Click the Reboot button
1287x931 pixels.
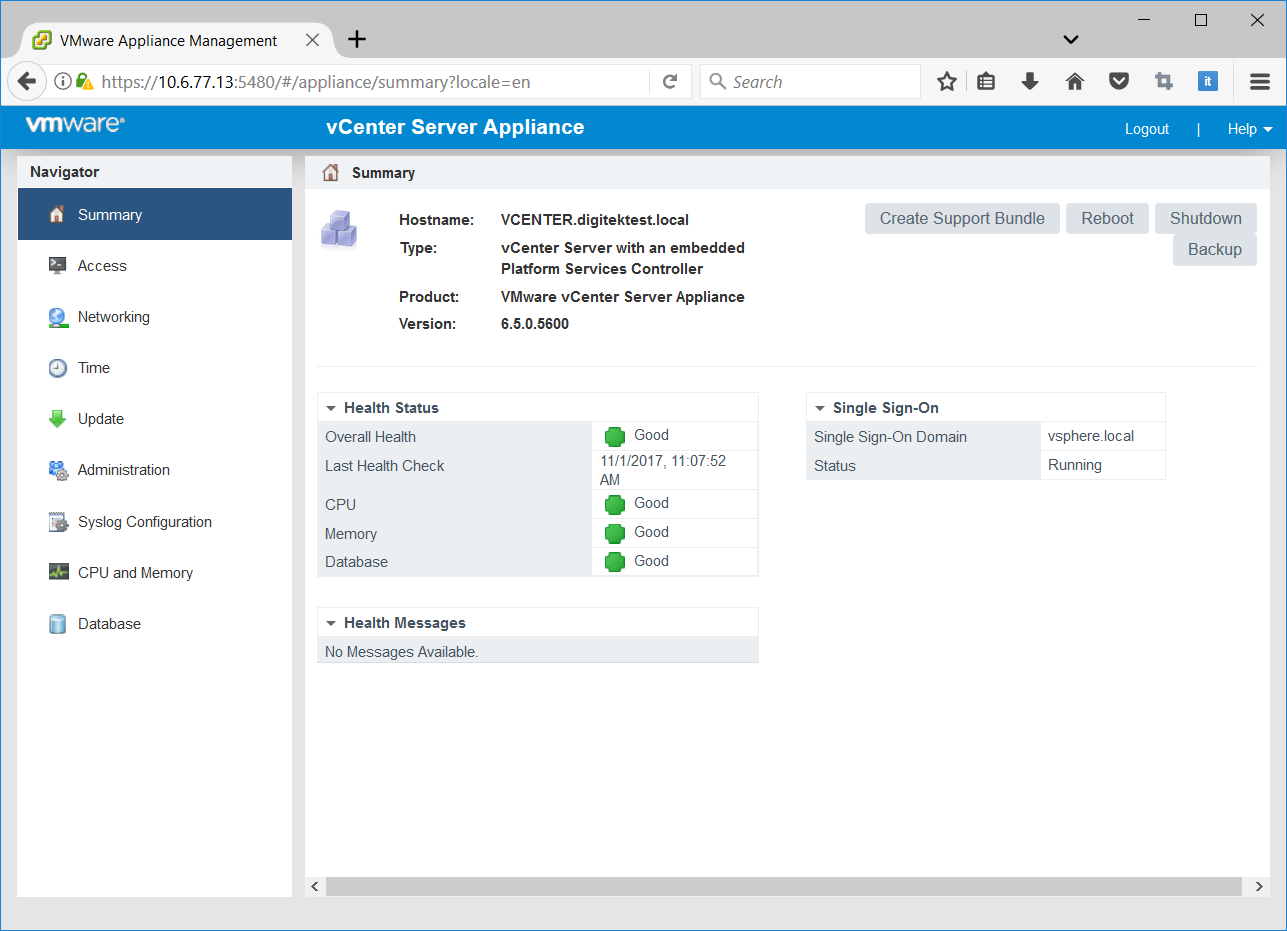point(1107,218)
